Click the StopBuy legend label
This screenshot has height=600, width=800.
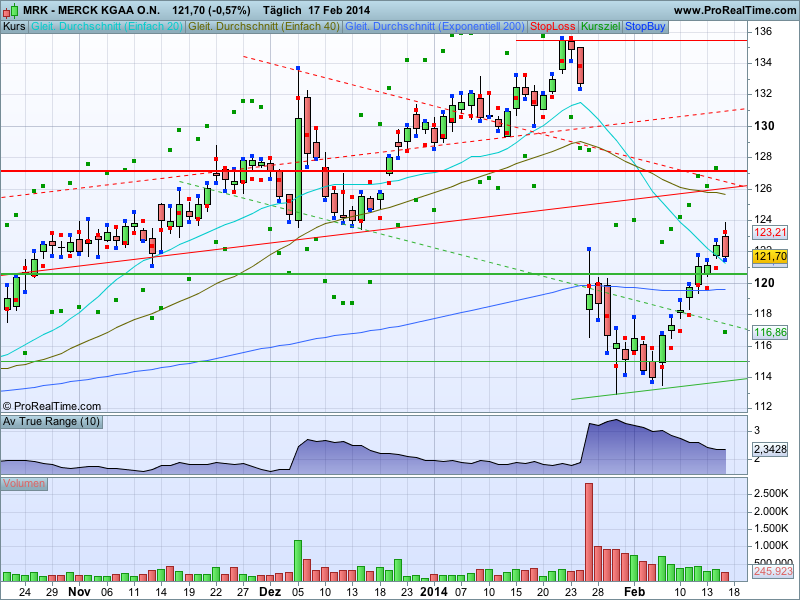[x=645, y=27]
